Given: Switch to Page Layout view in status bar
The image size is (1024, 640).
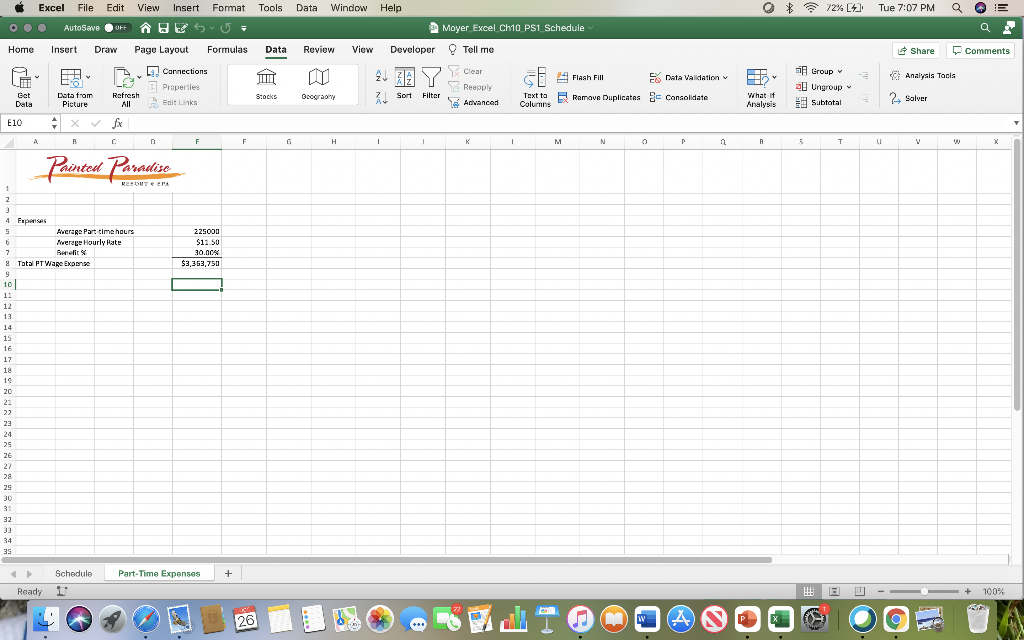Looking at the screenshot, I should coord(834,591).
